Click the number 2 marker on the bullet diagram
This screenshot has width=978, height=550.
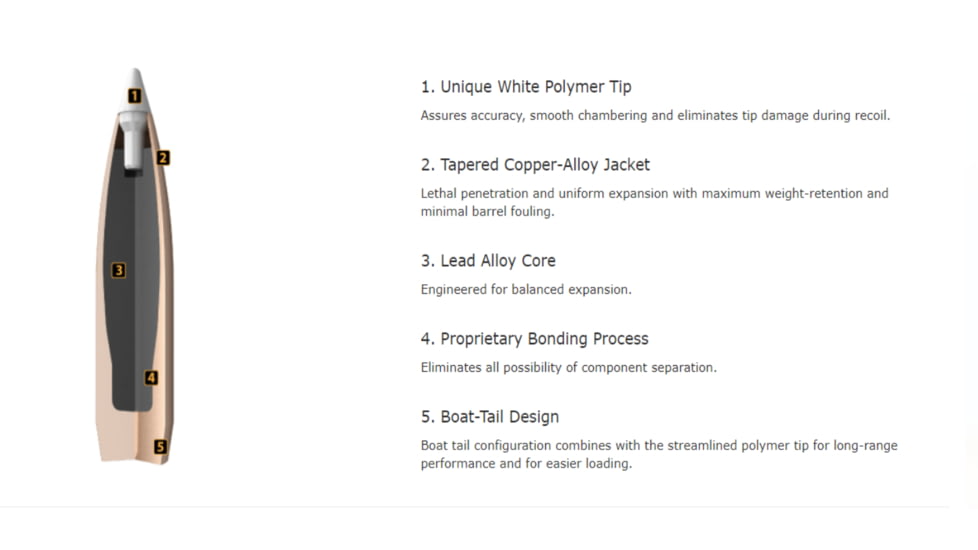pos(163,157)
